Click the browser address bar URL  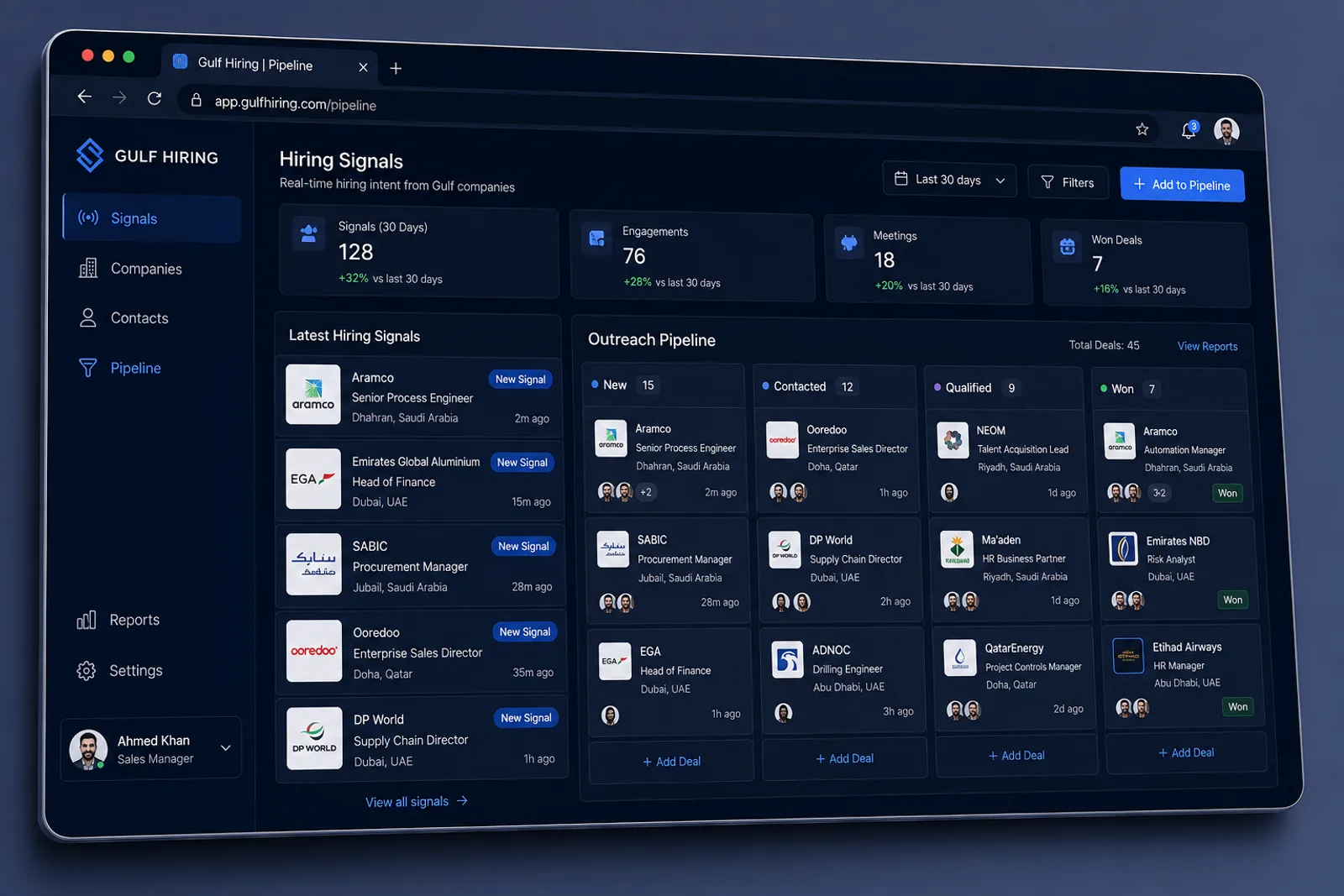[x=295, y=103]
